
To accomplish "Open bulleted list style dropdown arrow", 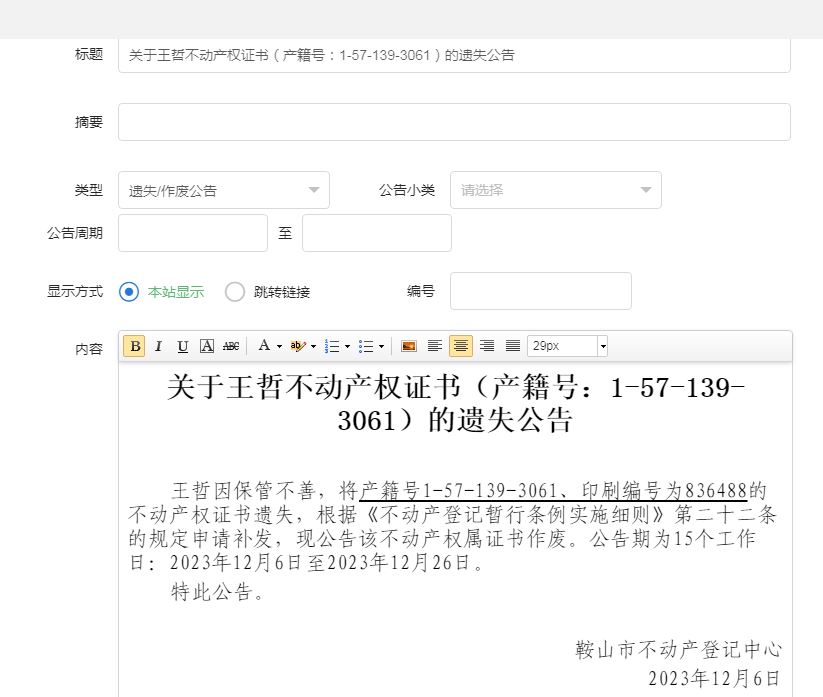I will pos(381,346).
